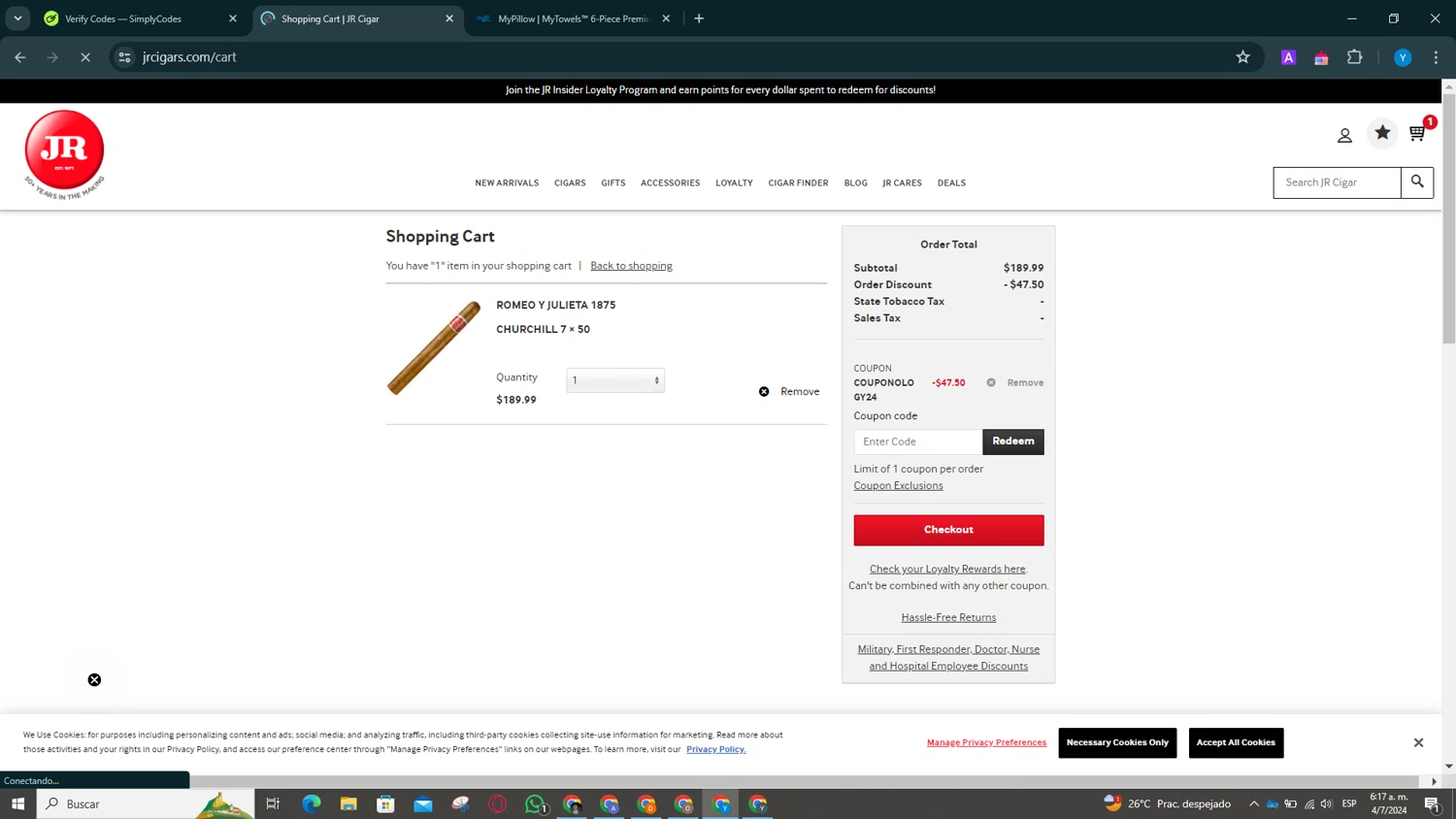Open the Privacy Policy link
Viewport: 1456px width, 819px height.
(715, 749)
